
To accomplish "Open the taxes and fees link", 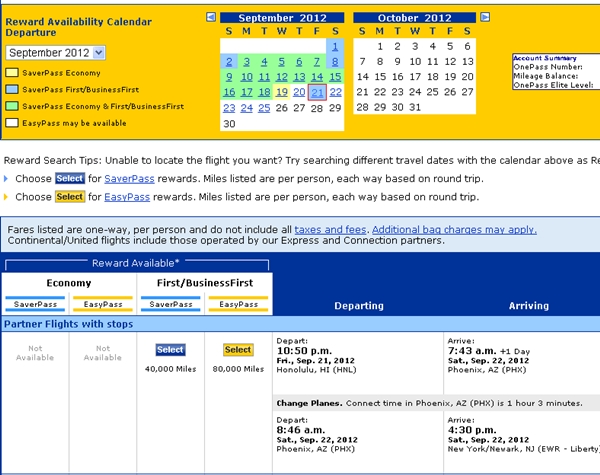I will [330, 230].
